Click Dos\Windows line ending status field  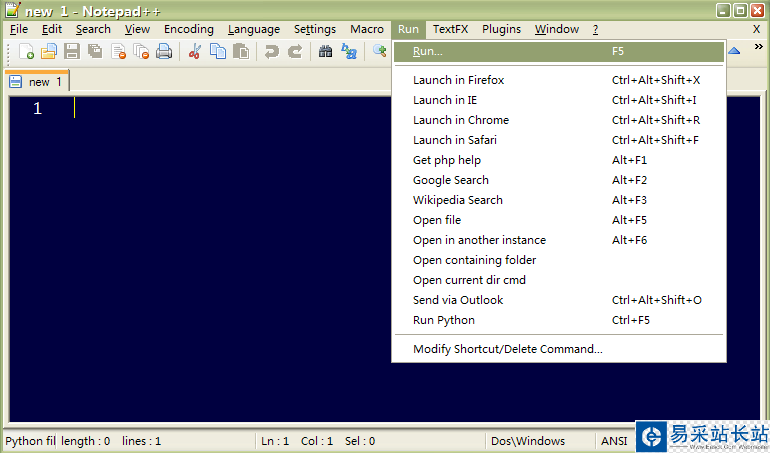[x=528, y=441]
